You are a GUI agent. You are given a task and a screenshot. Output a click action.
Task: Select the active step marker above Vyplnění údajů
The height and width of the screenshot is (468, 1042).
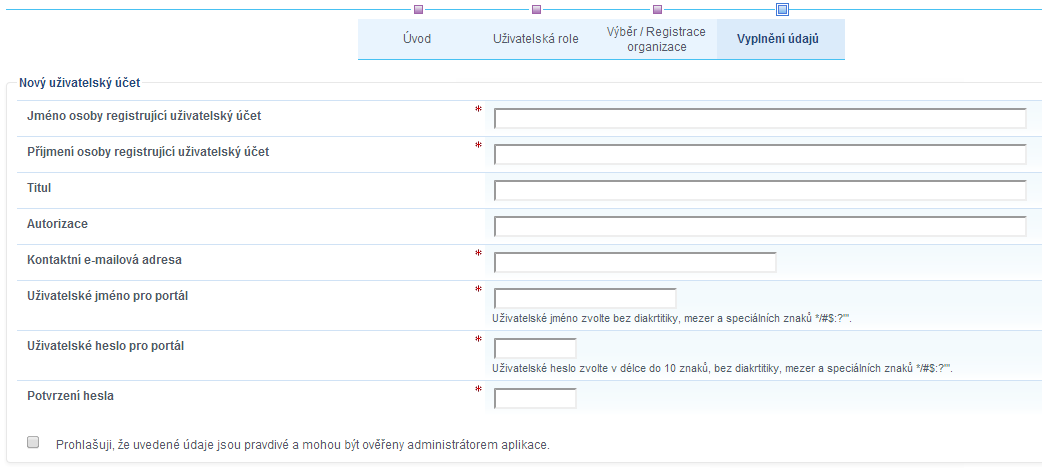pos(782,10)
